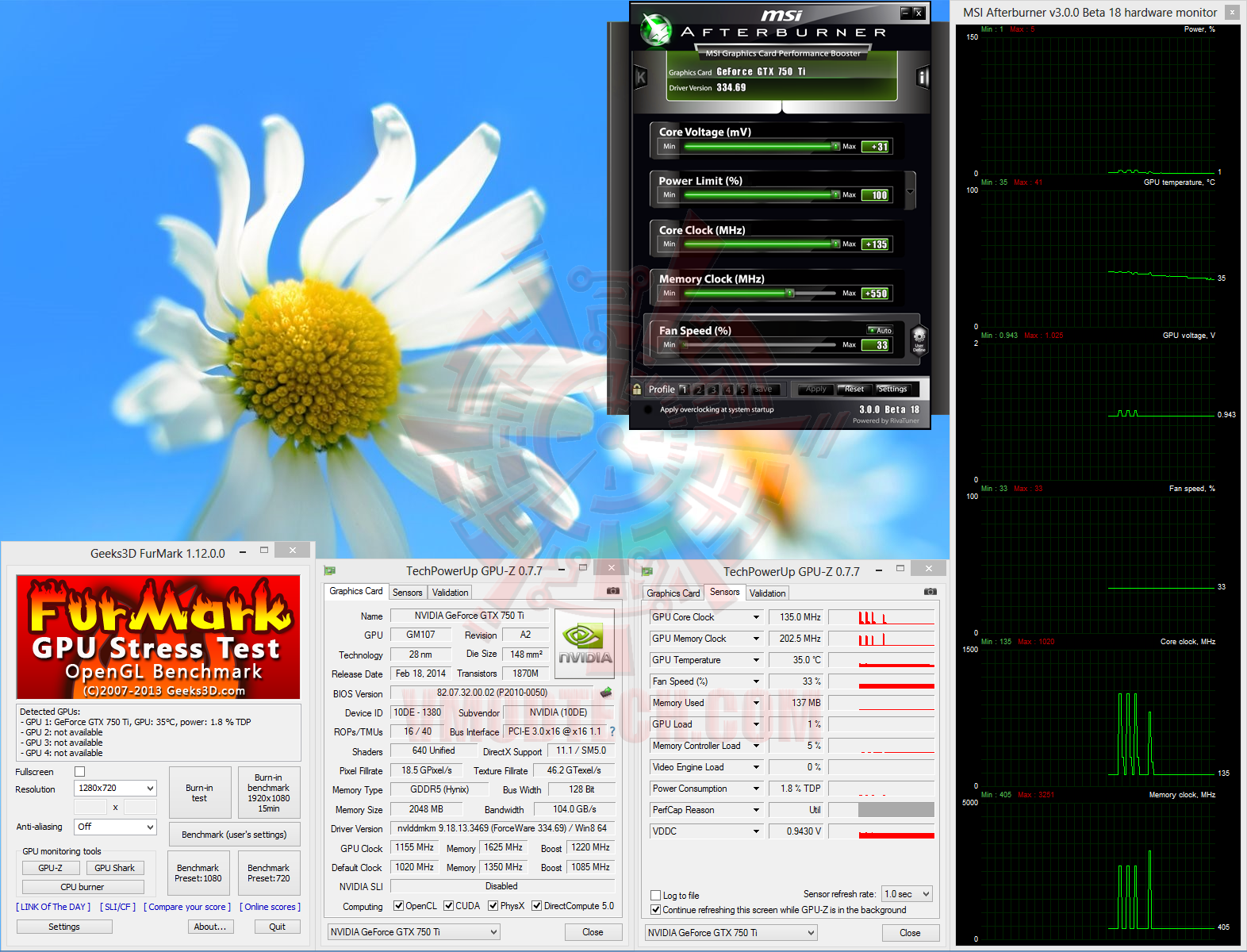Expand the VDDC sensor dropdown

[x=756, y=831]
